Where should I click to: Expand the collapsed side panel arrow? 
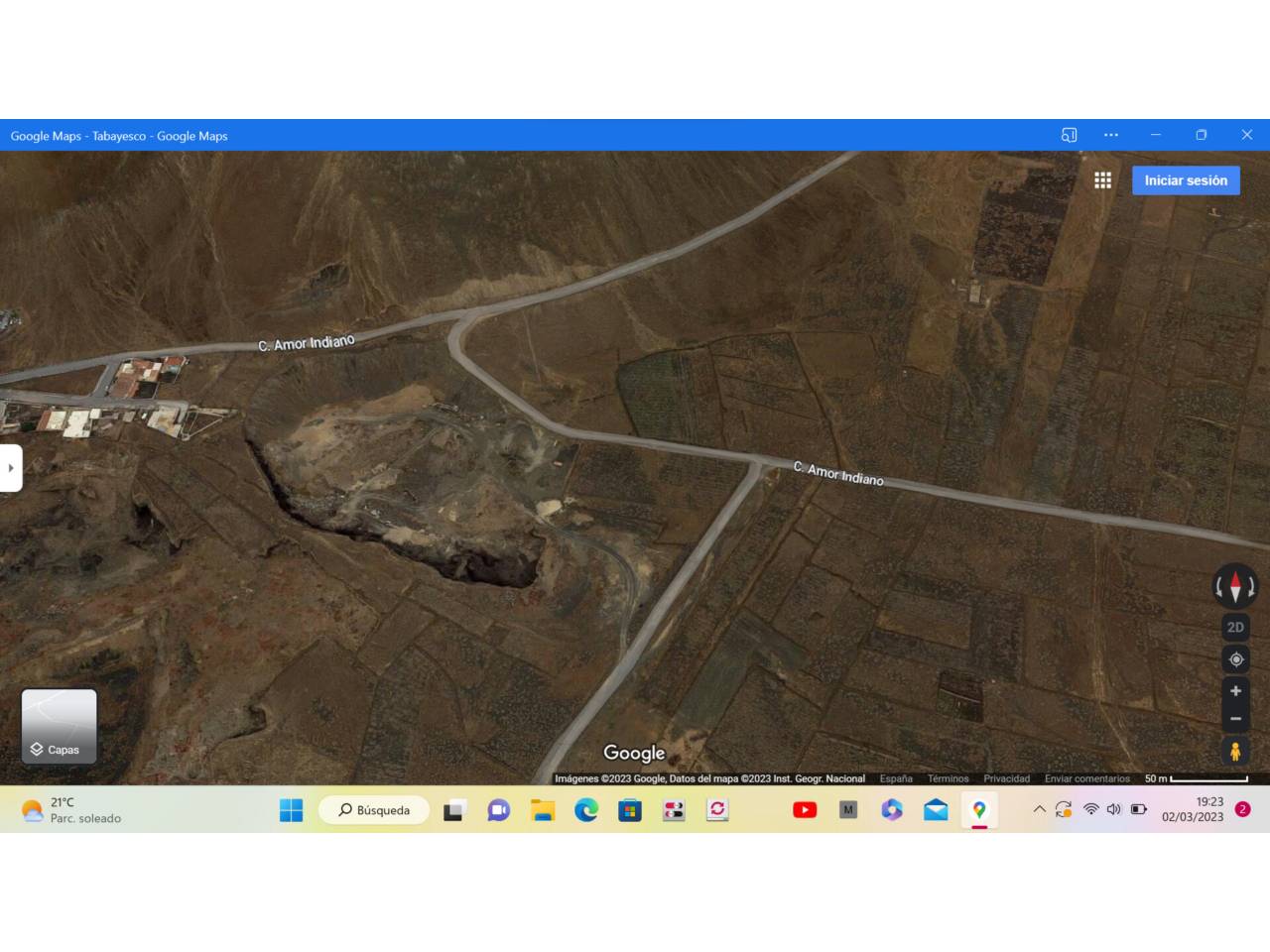[11, 468]
